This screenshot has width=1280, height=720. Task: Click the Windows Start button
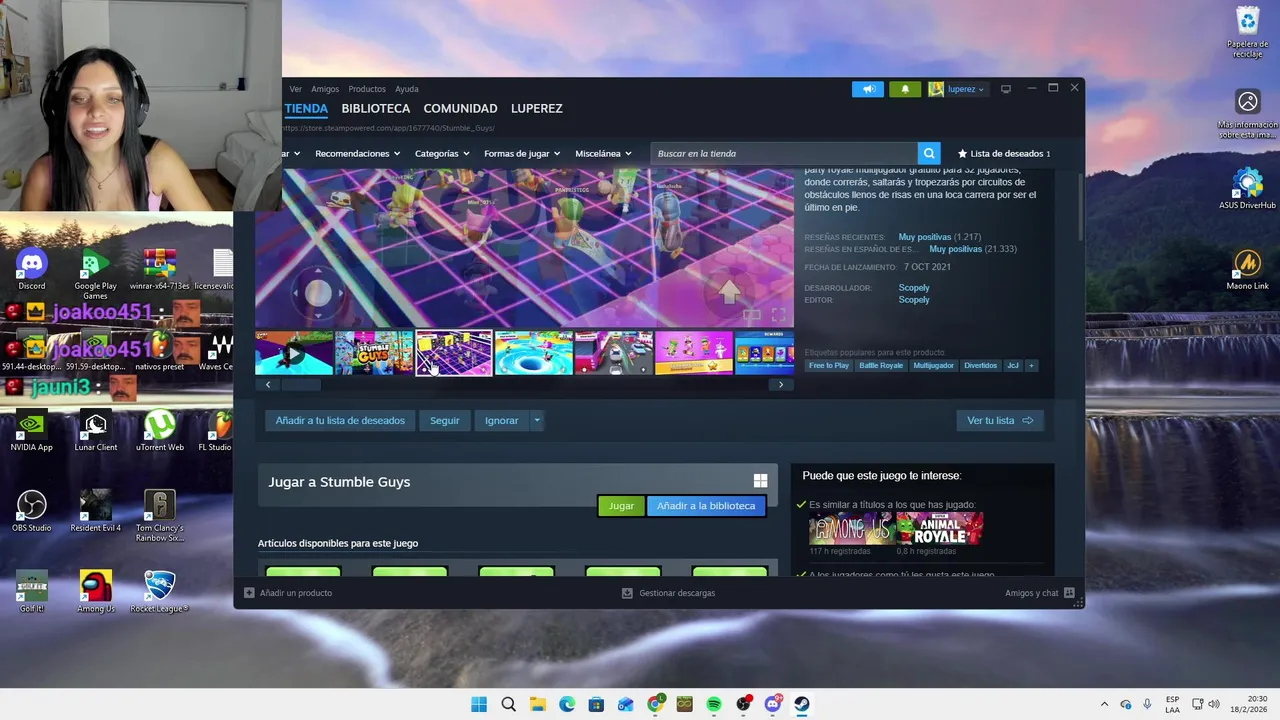pyautogui.click(x=479, y=704)
